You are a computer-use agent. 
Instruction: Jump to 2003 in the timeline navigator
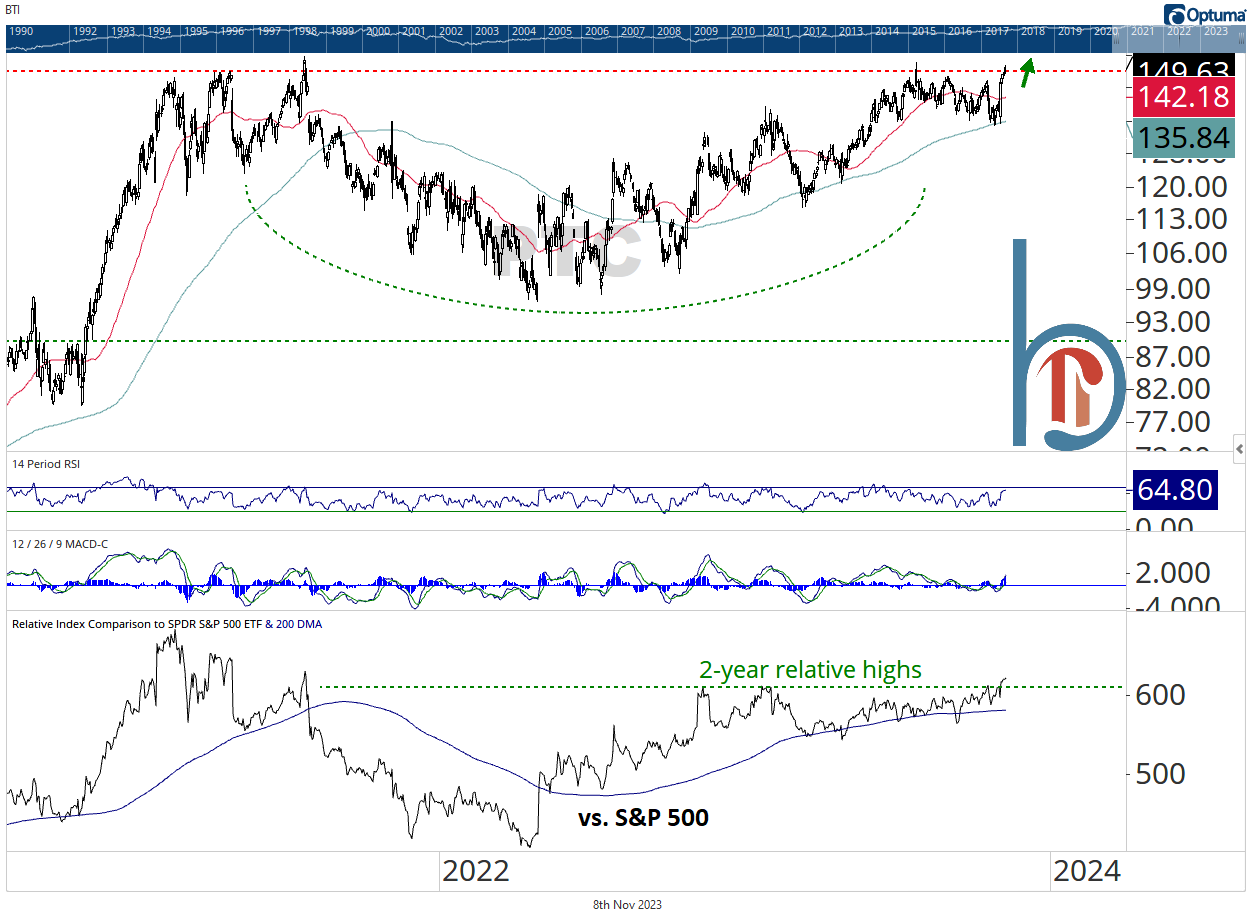click(x=487, y=32)
